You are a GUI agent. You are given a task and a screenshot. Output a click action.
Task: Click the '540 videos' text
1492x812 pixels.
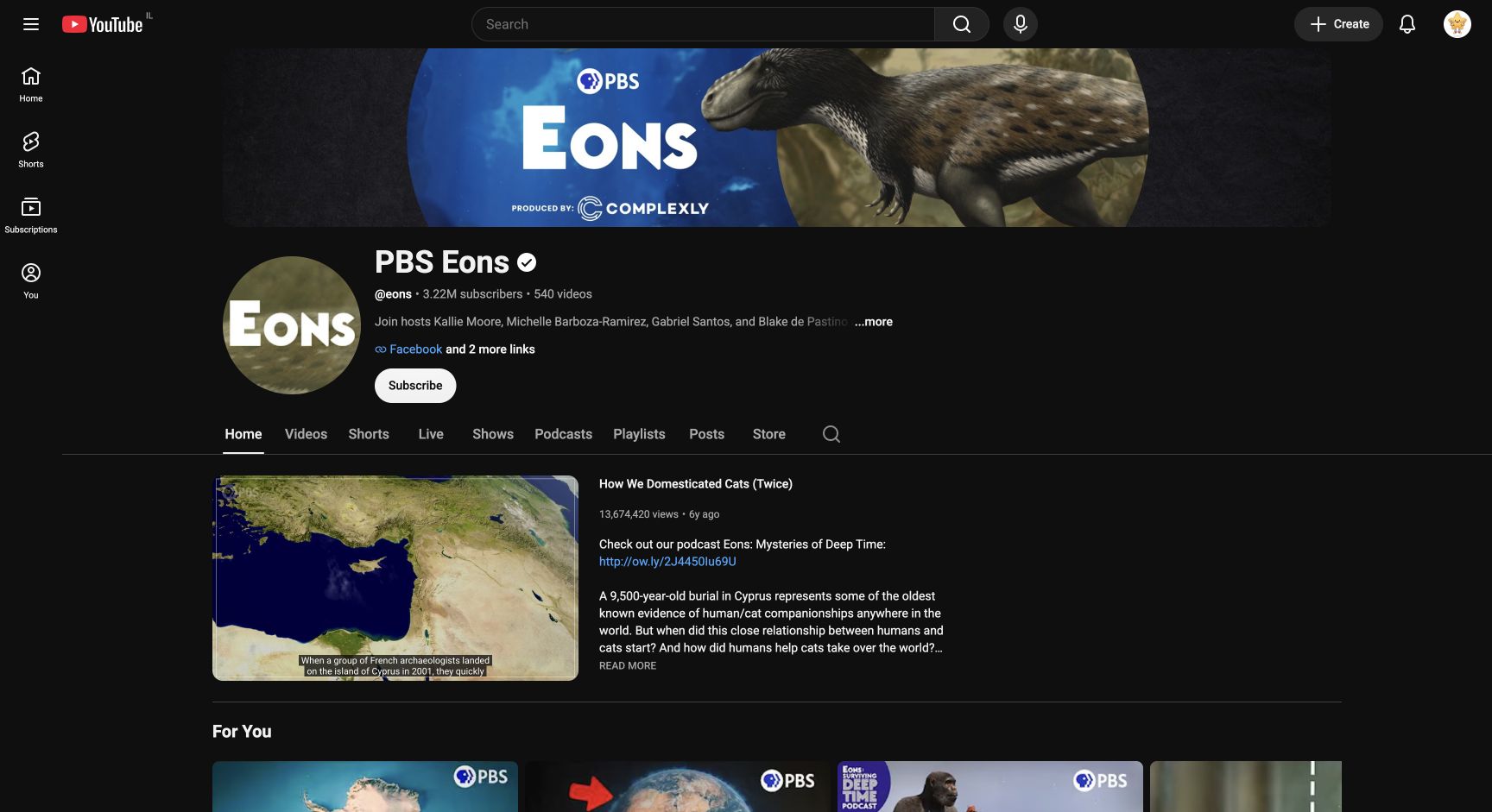(563, 294)
